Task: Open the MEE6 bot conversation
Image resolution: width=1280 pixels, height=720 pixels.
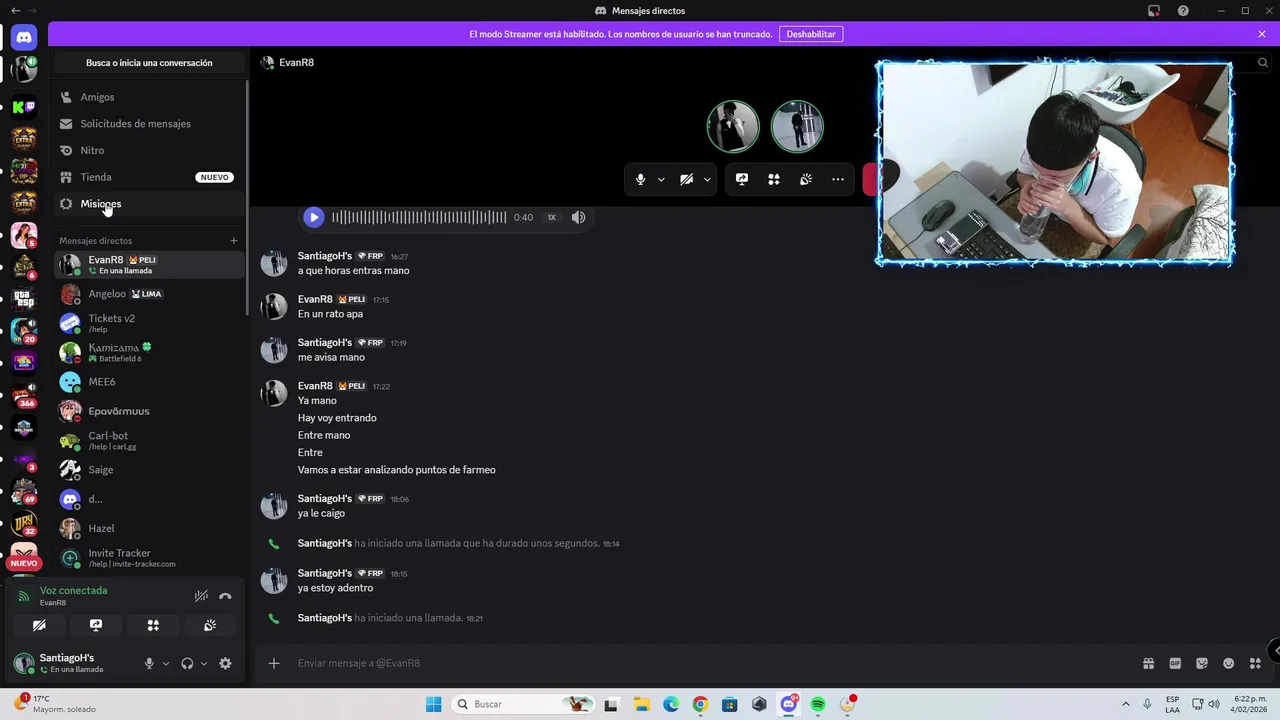Action: (x=148, y=382)
